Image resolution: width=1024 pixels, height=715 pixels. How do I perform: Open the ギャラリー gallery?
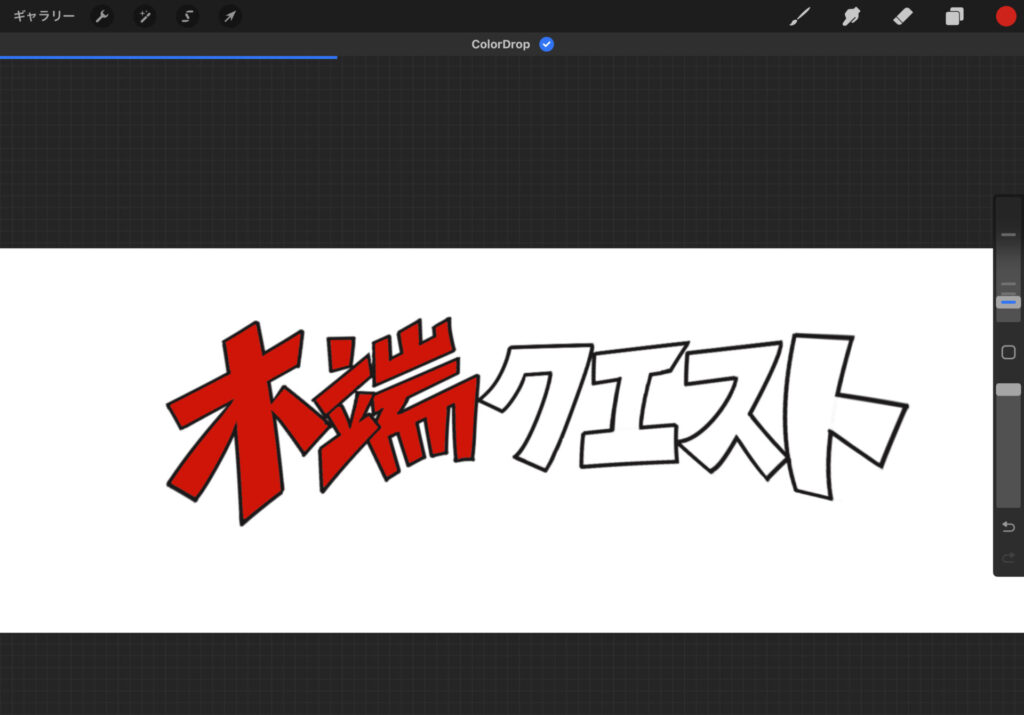click(x=44, y=16)
